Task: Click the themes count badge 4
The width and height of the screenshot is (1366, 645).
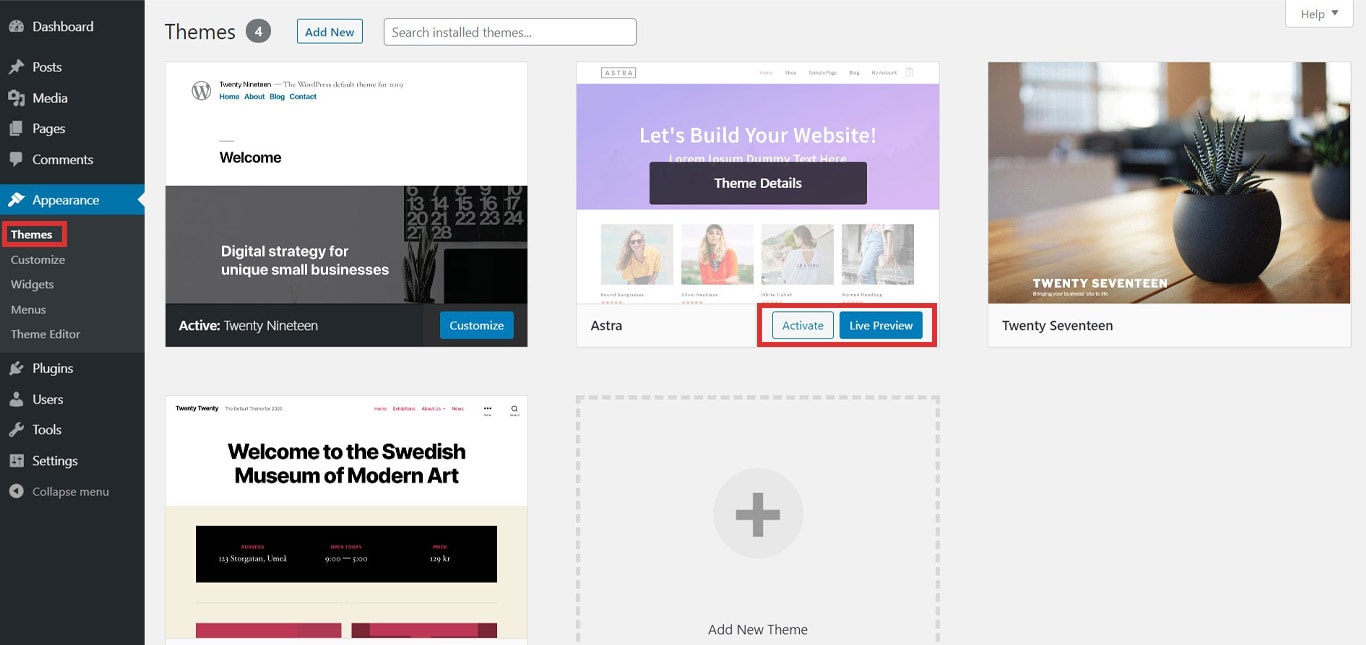Action: click(258, 32)
